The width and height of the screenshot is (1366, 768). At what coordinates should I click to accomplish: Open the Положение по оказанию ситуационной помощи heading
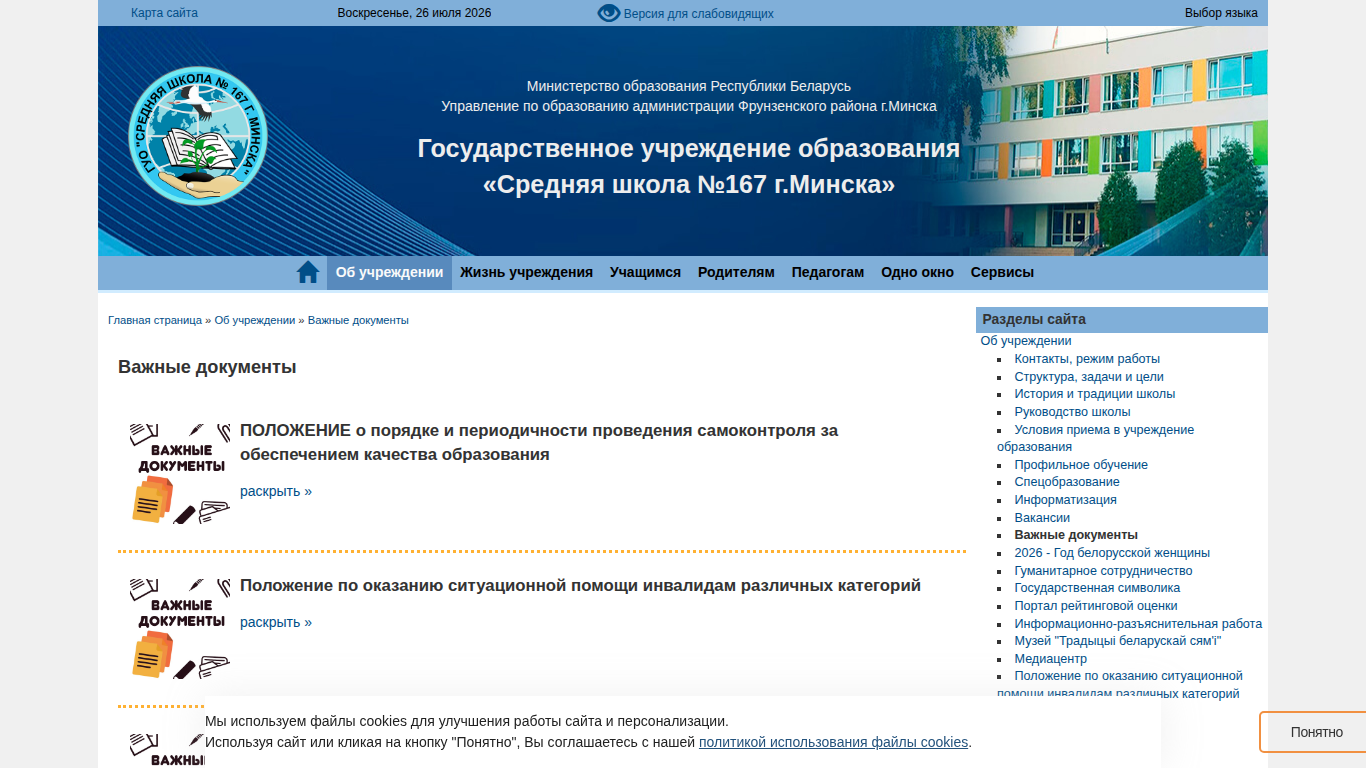click(x=580, y=585)
